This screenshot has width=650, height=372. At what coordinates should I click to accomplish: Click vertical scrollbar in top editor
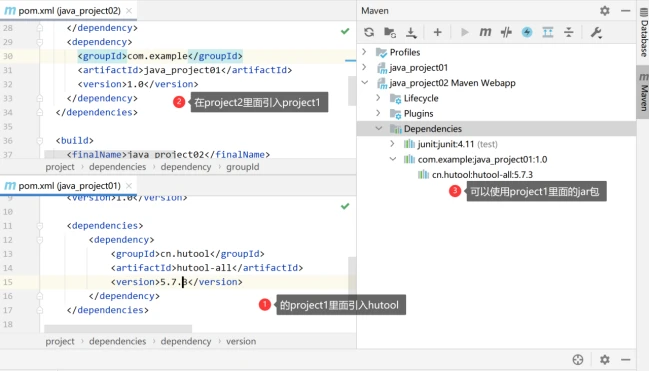[352, 91]
